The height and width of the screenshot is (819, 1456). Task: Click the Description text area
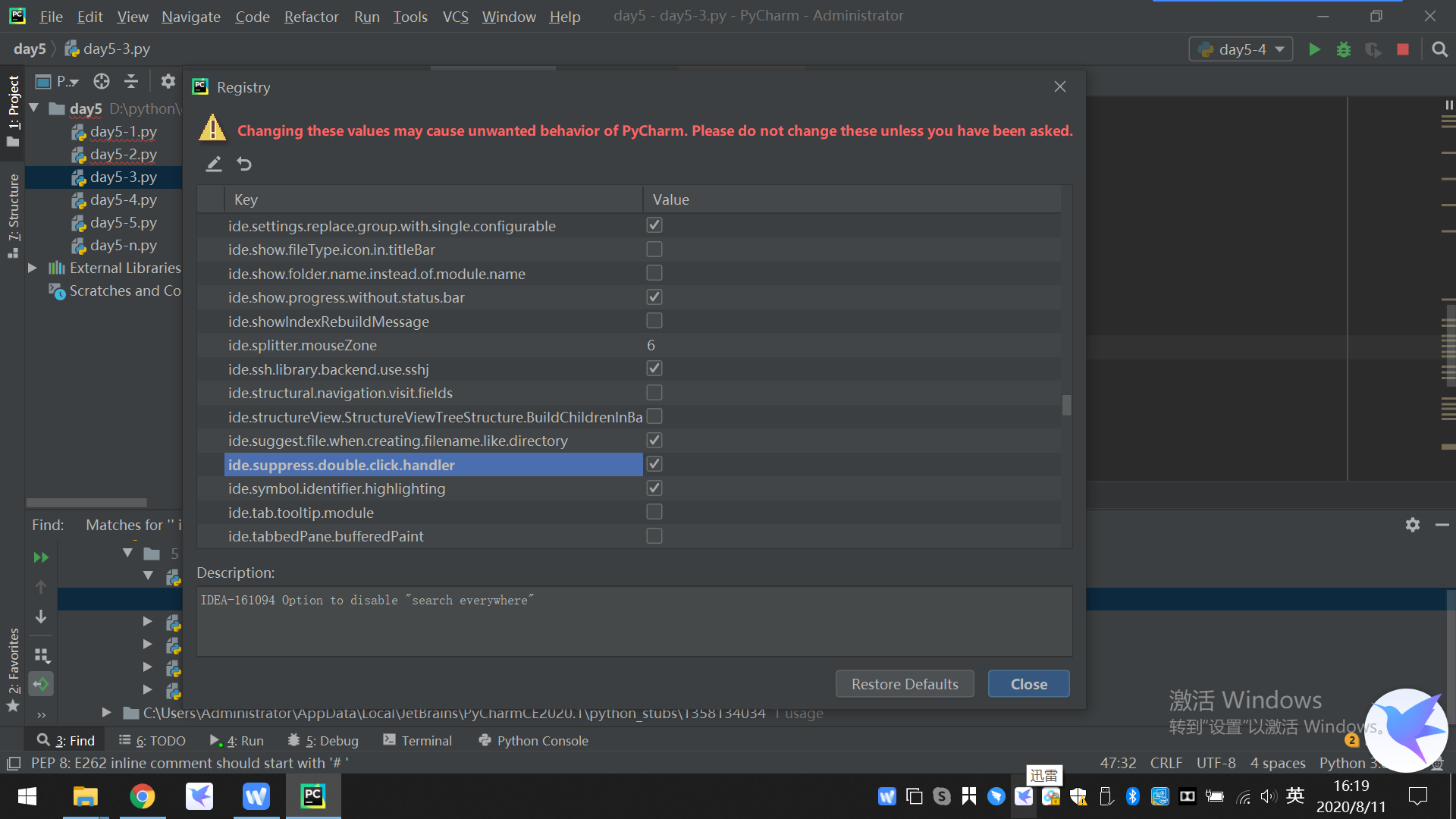coord(634,621)
